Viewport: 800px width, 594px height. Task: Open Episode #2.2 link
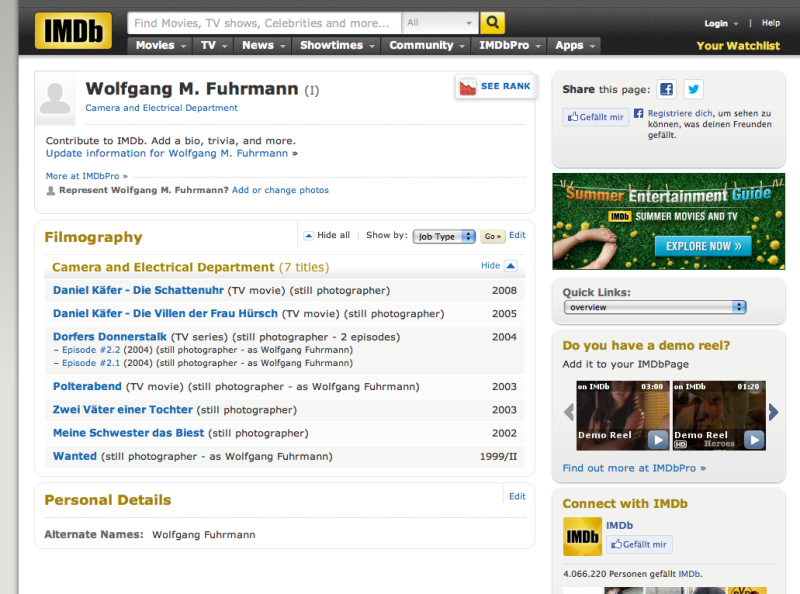(x=91, y=350)
